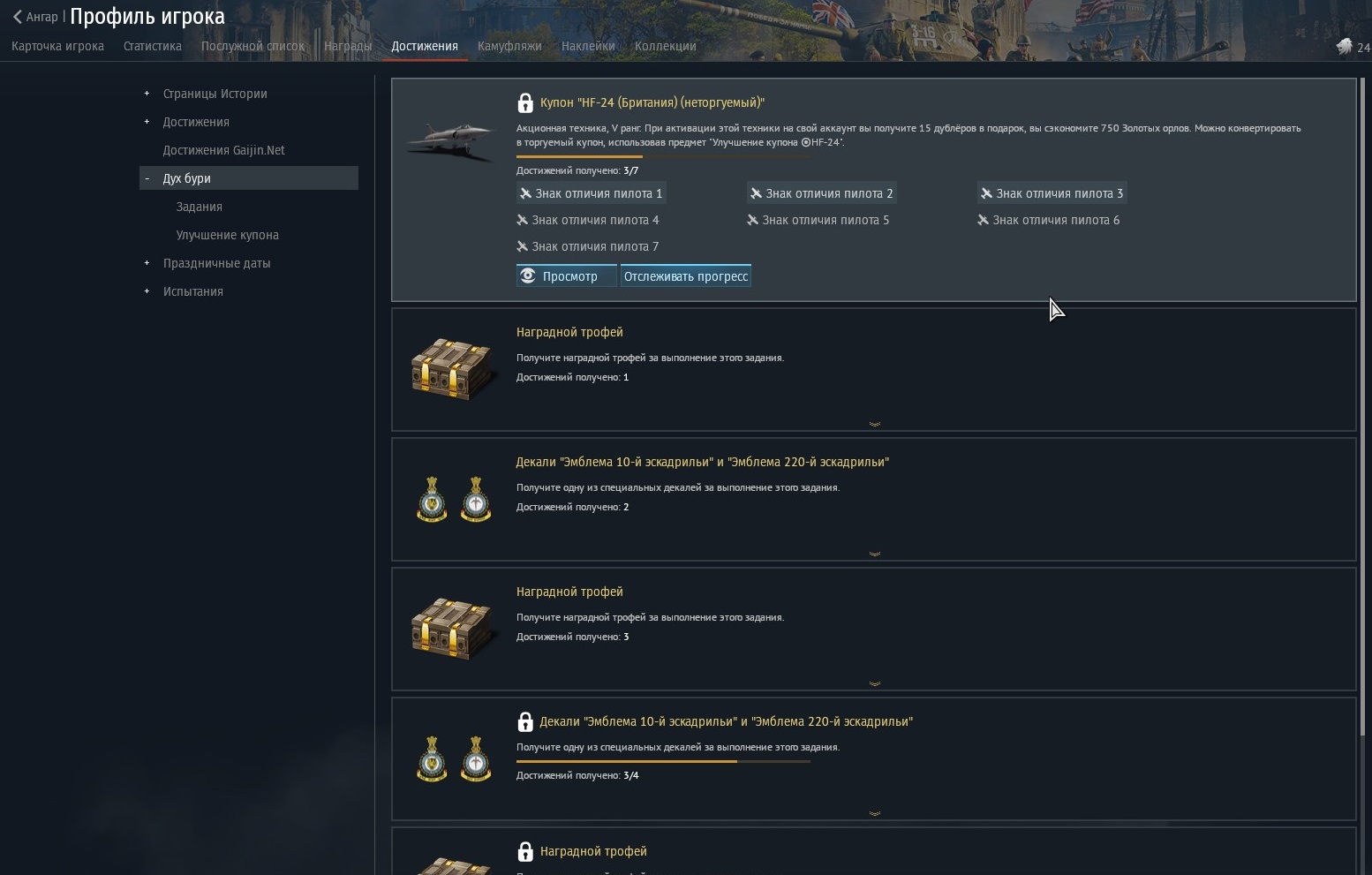Click the Знак отличия пилота 2 icon
Viewport: 1372px width, 875px height.
756,193
